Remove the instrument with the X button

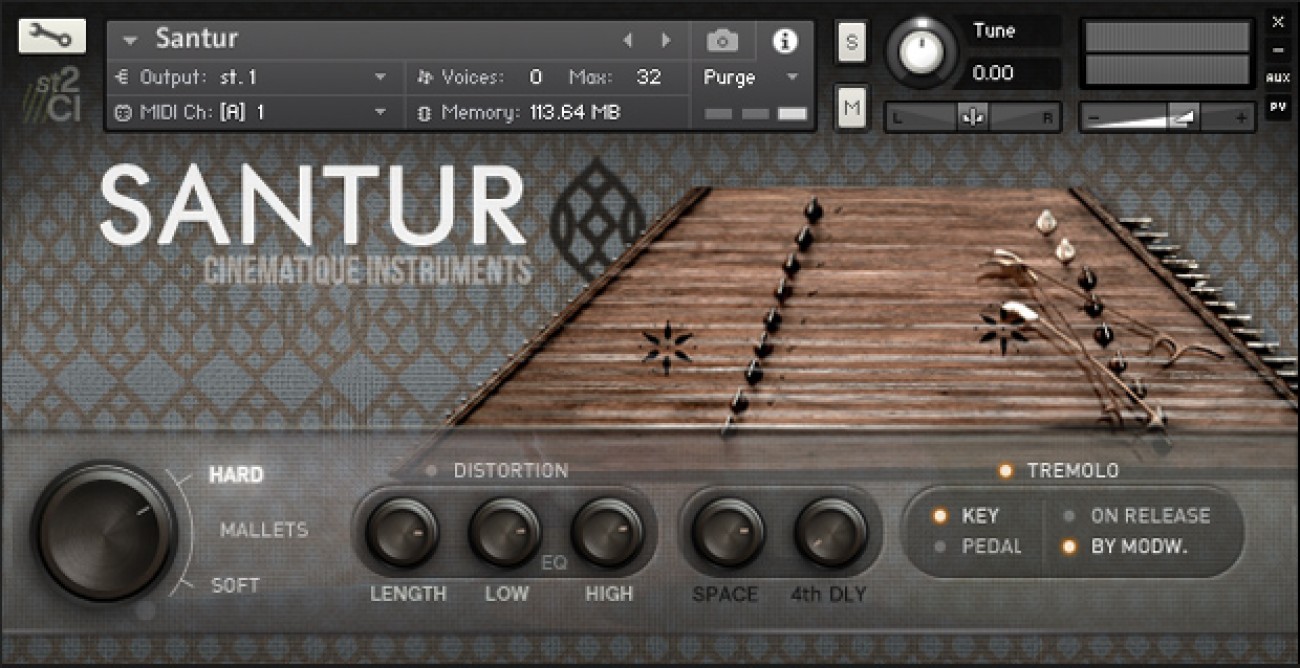point(1278,21)
